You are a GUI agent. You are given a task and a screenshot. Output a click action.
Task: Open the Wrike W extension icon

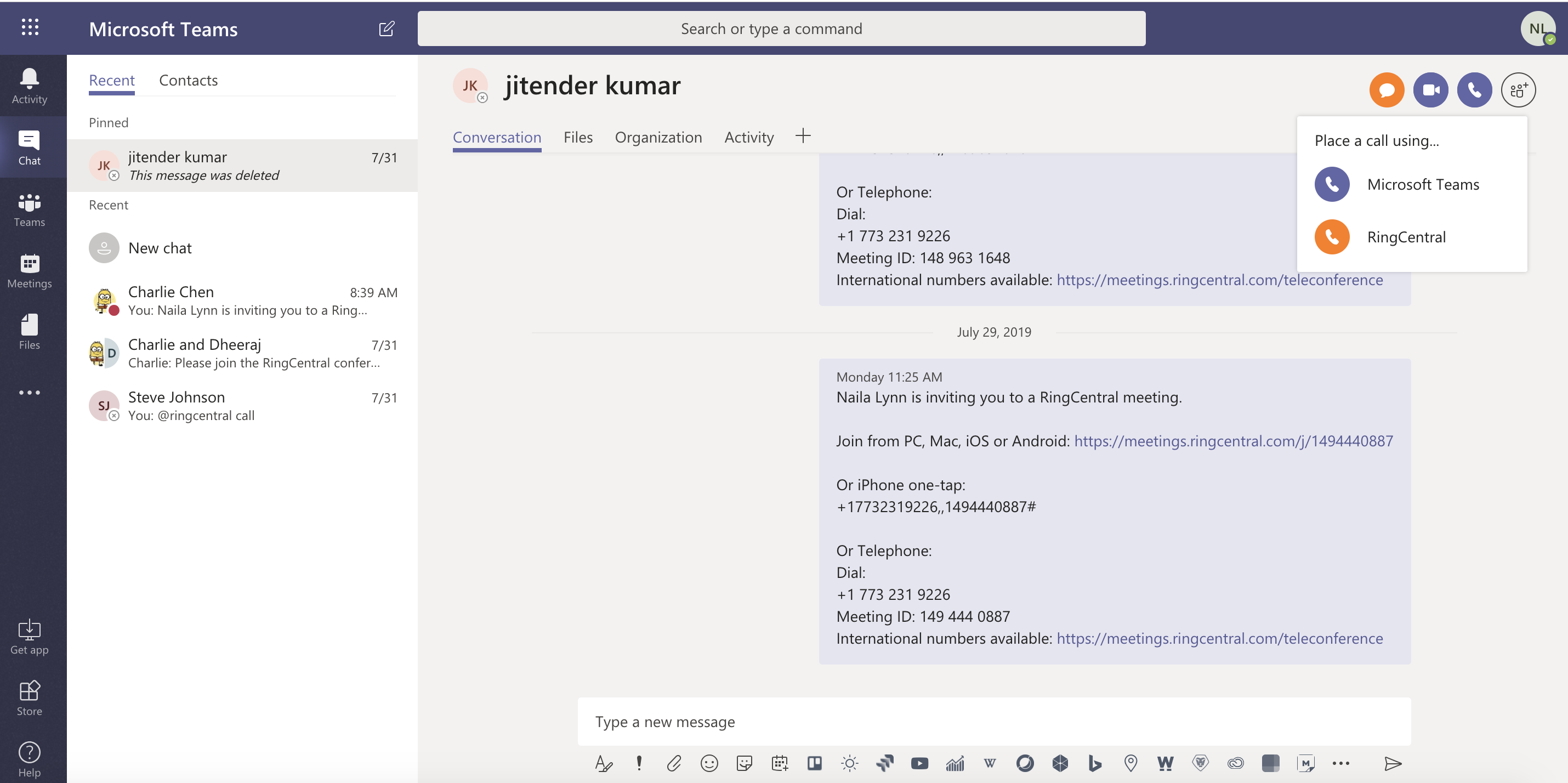pos(1166,763)
